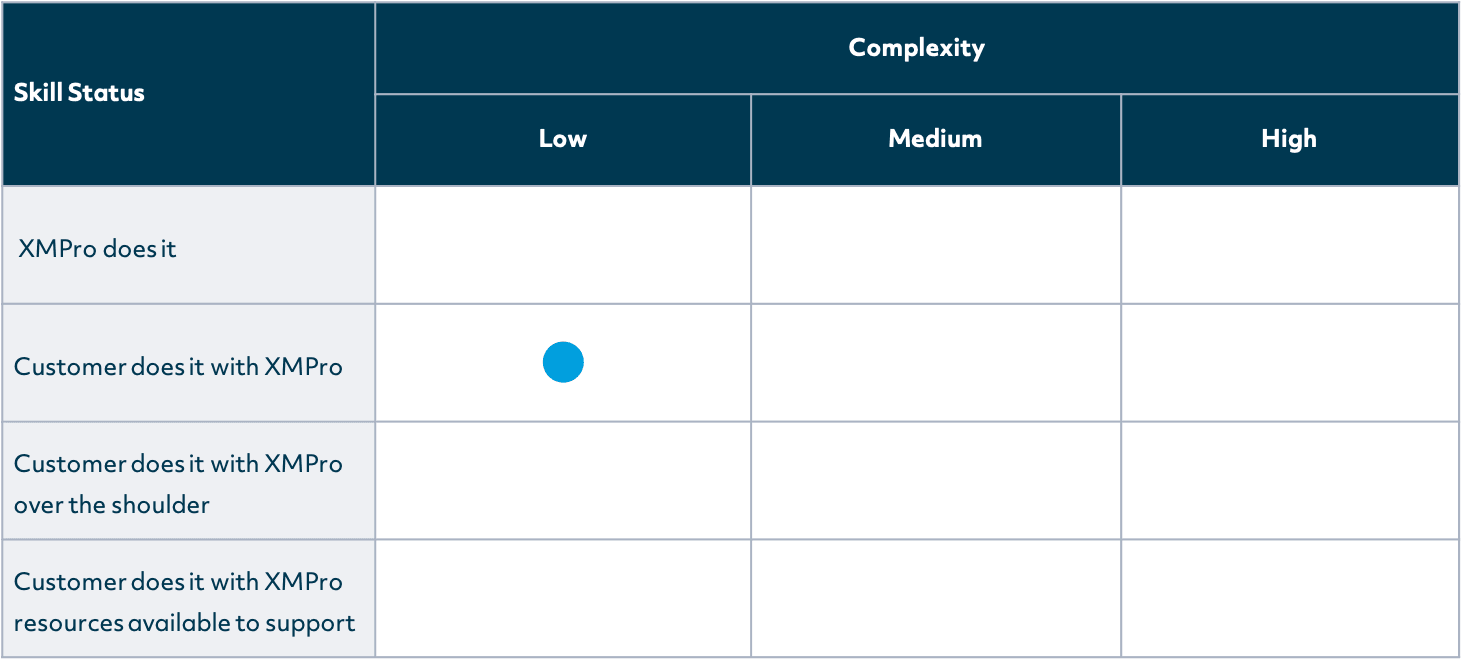Click the Medium cell in over the shoulder row
Image resolution: width=1462 pixels, height=660 pixels.
point(935,481)
